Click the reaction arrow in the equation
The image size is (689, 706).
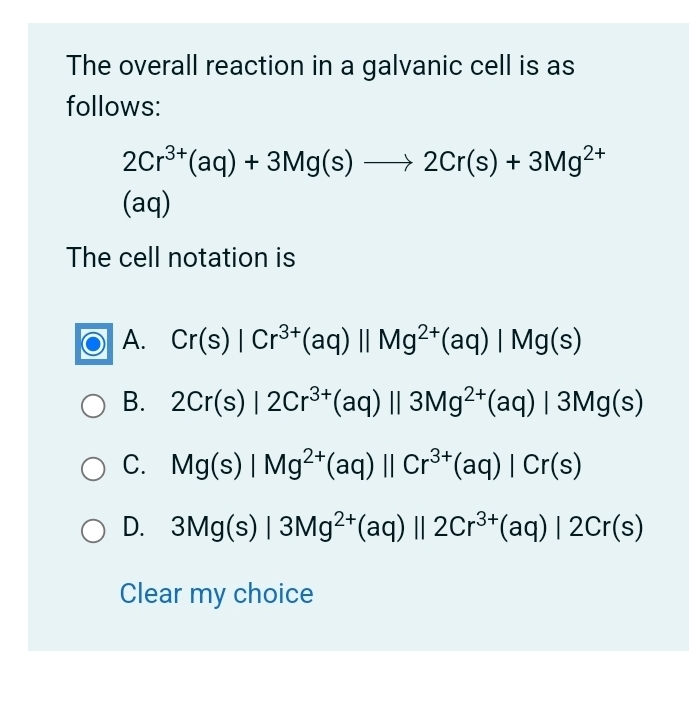pos(388,163)
